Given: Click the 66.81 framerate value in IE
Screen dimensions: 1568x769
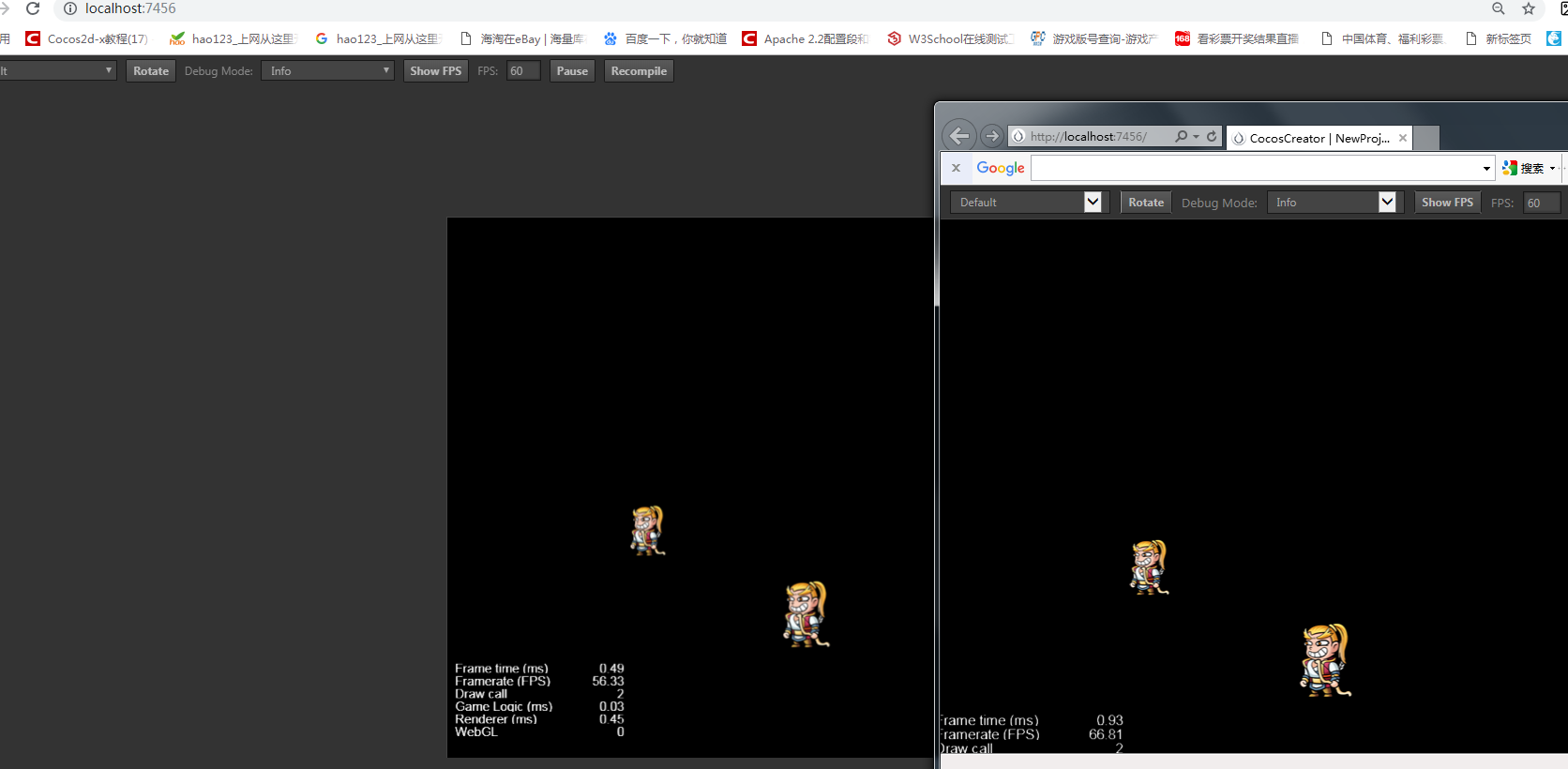Looking at the screenshot, I should coord(1106,734).
